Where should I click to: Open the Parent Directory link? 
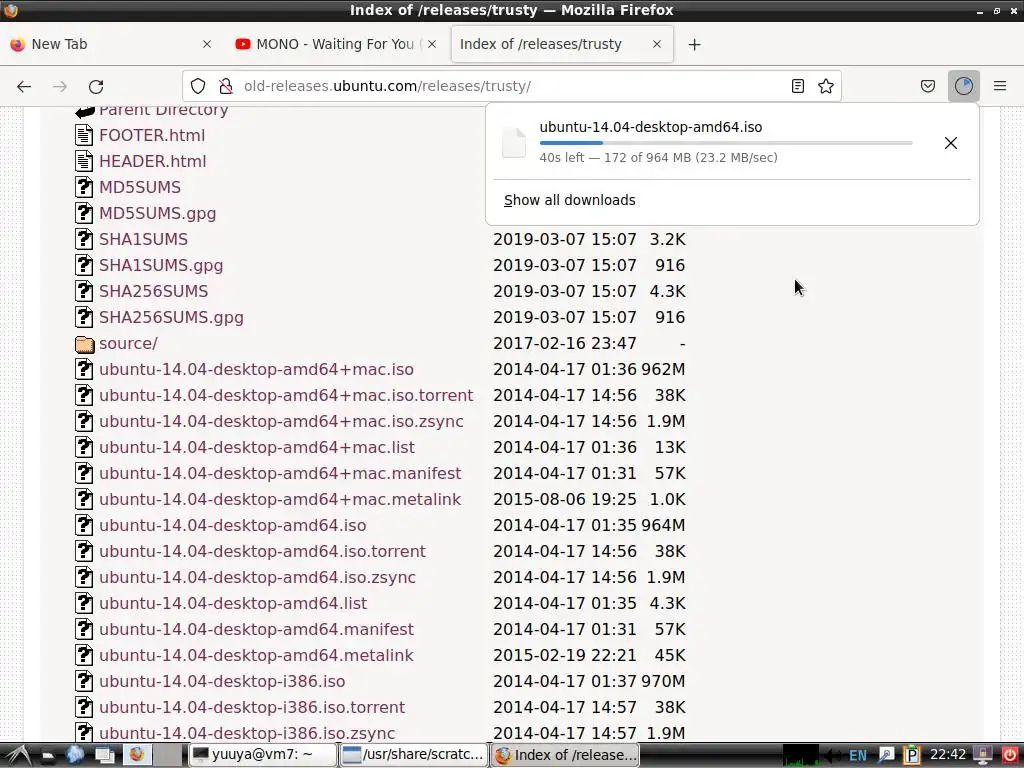coord(163,110)
